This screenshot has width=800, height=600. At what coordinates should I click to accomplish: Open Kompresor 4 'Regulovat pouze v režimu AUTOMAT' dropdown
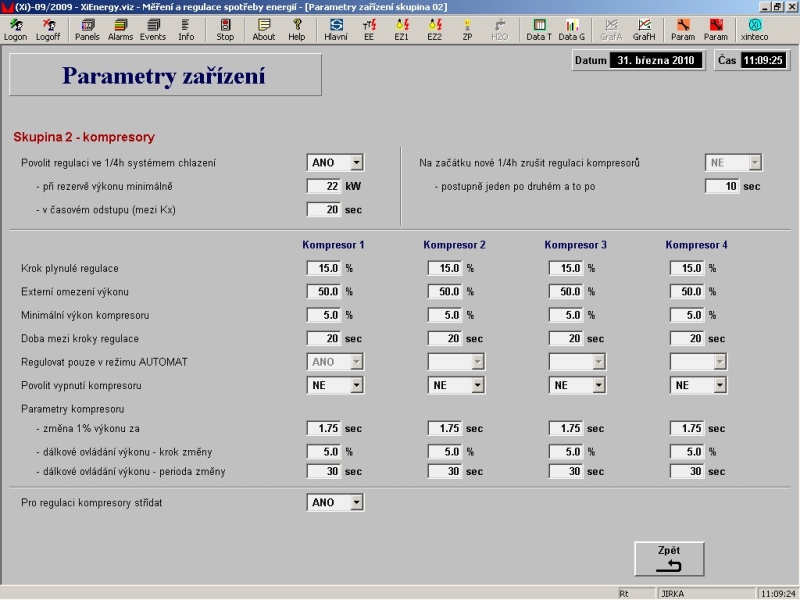pyautogui.click(x=698, y=362)
